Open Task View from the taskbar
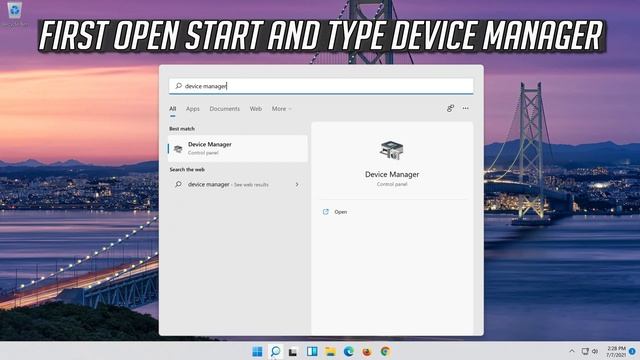Image resolution: width=640 pixels, height=360 pixels. tap(293, 351)
